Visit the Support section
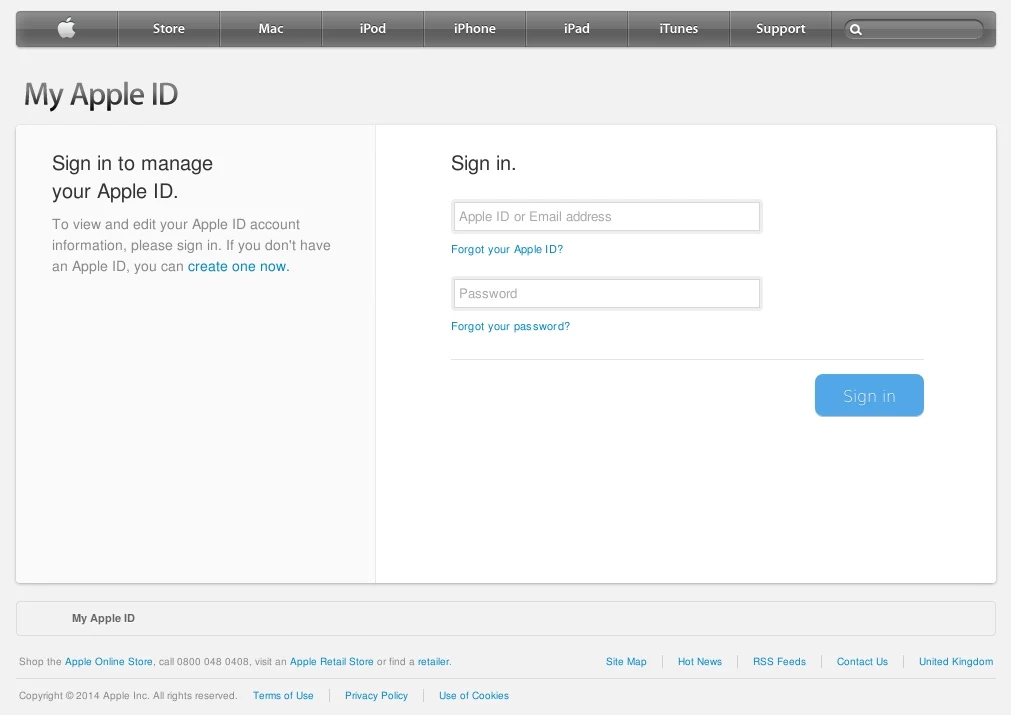1011x715 pixels. tap(780, 28)
